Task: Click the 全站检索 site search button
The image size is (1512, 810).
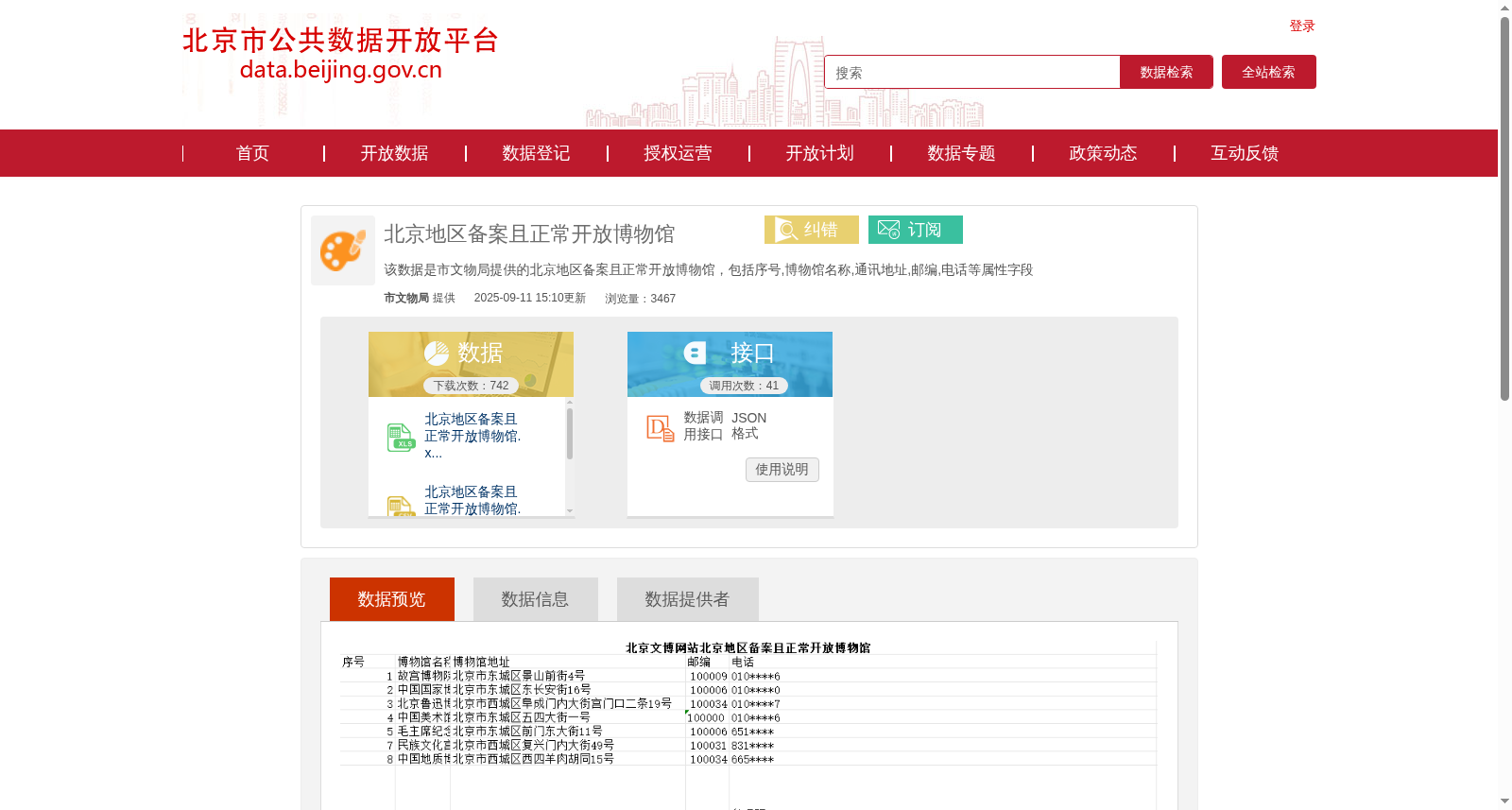Action: [x=1269, y=72]
